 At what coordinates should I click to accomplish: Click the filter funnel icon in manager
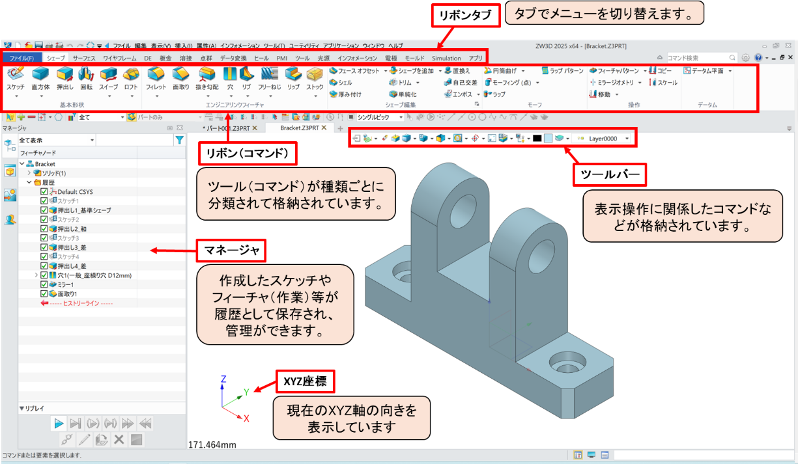coord(180,140)
